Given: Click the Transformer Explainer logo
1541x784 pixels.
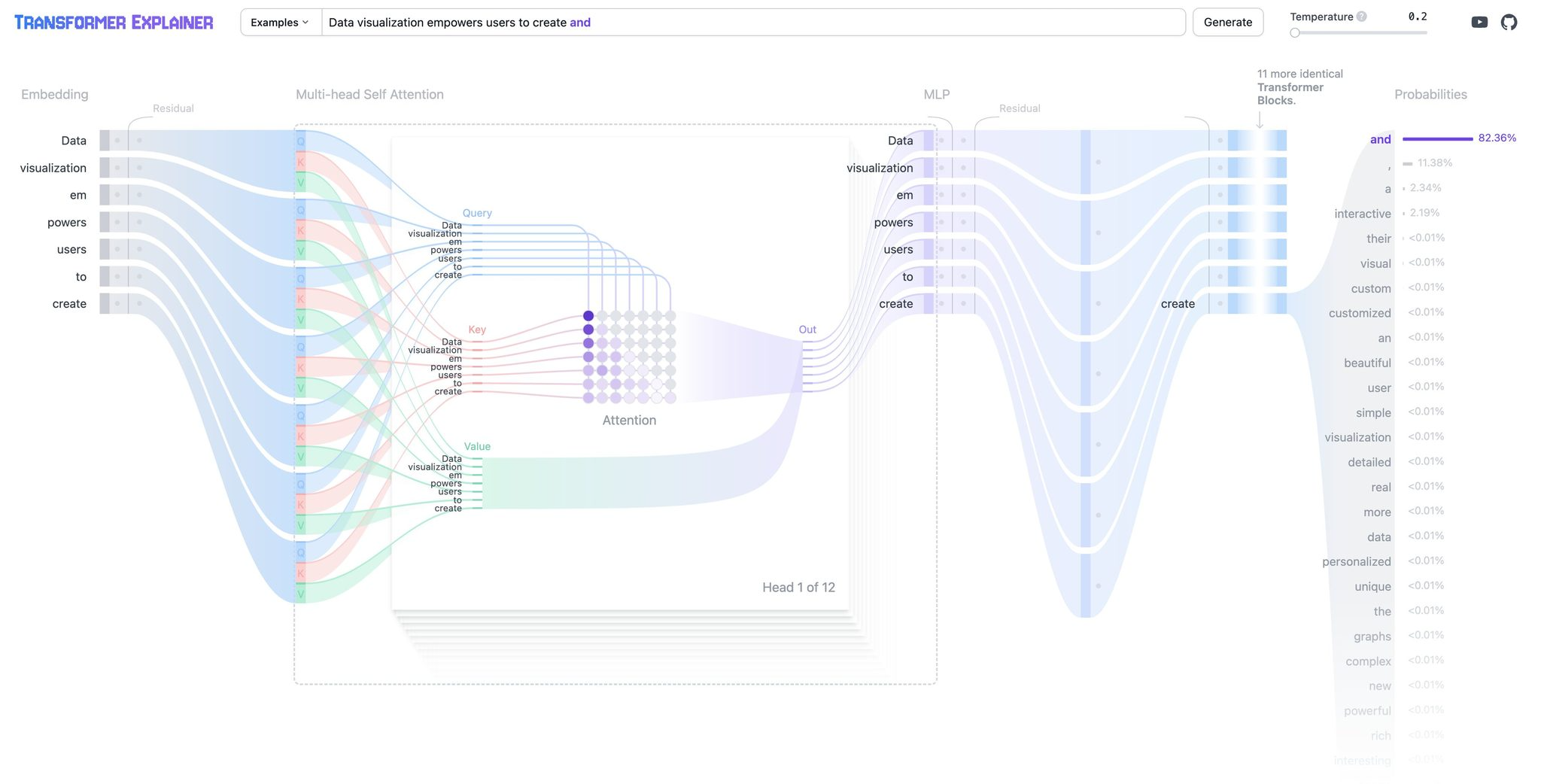Looking at the screenshot, I should point(114,23).
